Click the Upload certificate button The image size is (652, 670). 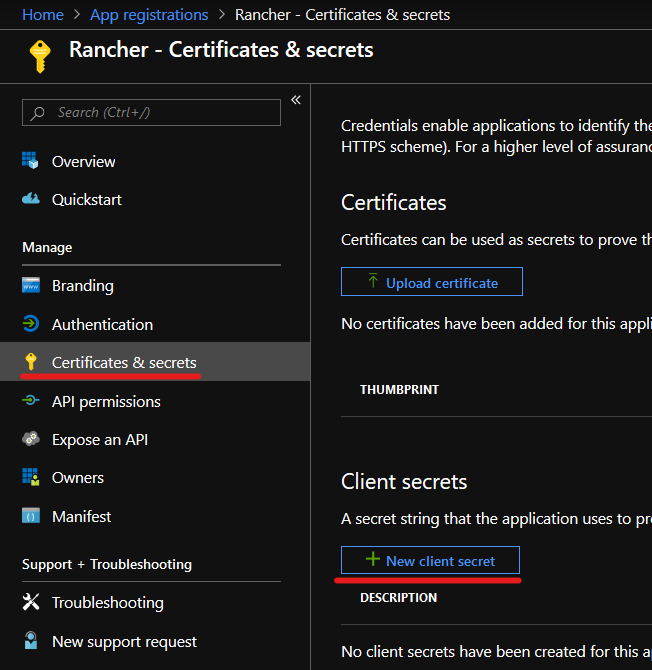(x=432, y=282)
